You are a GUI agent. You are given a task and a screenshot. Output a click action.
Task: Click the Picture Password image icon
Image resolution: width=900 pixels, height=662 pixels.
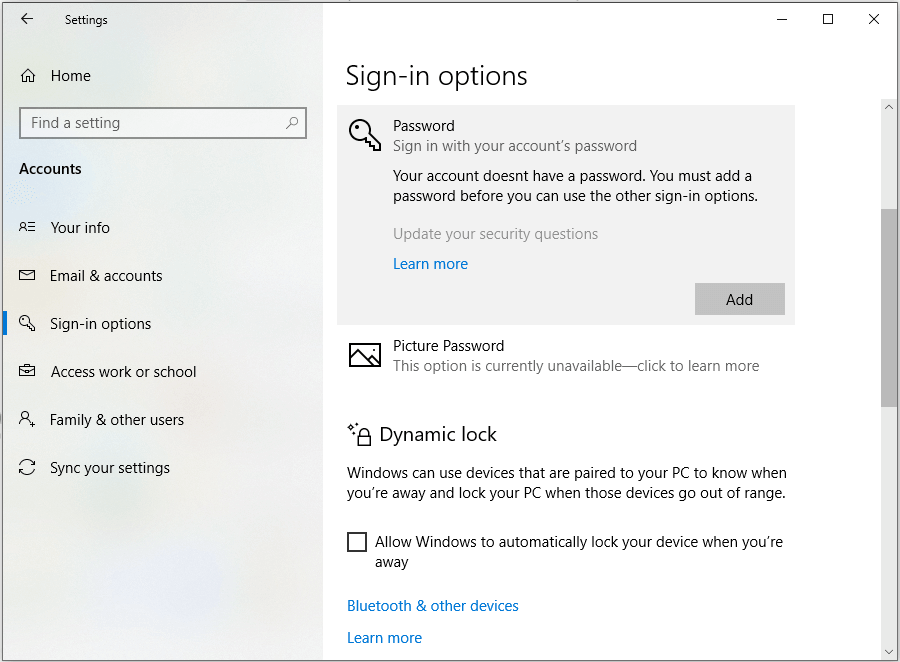[364, 355]
